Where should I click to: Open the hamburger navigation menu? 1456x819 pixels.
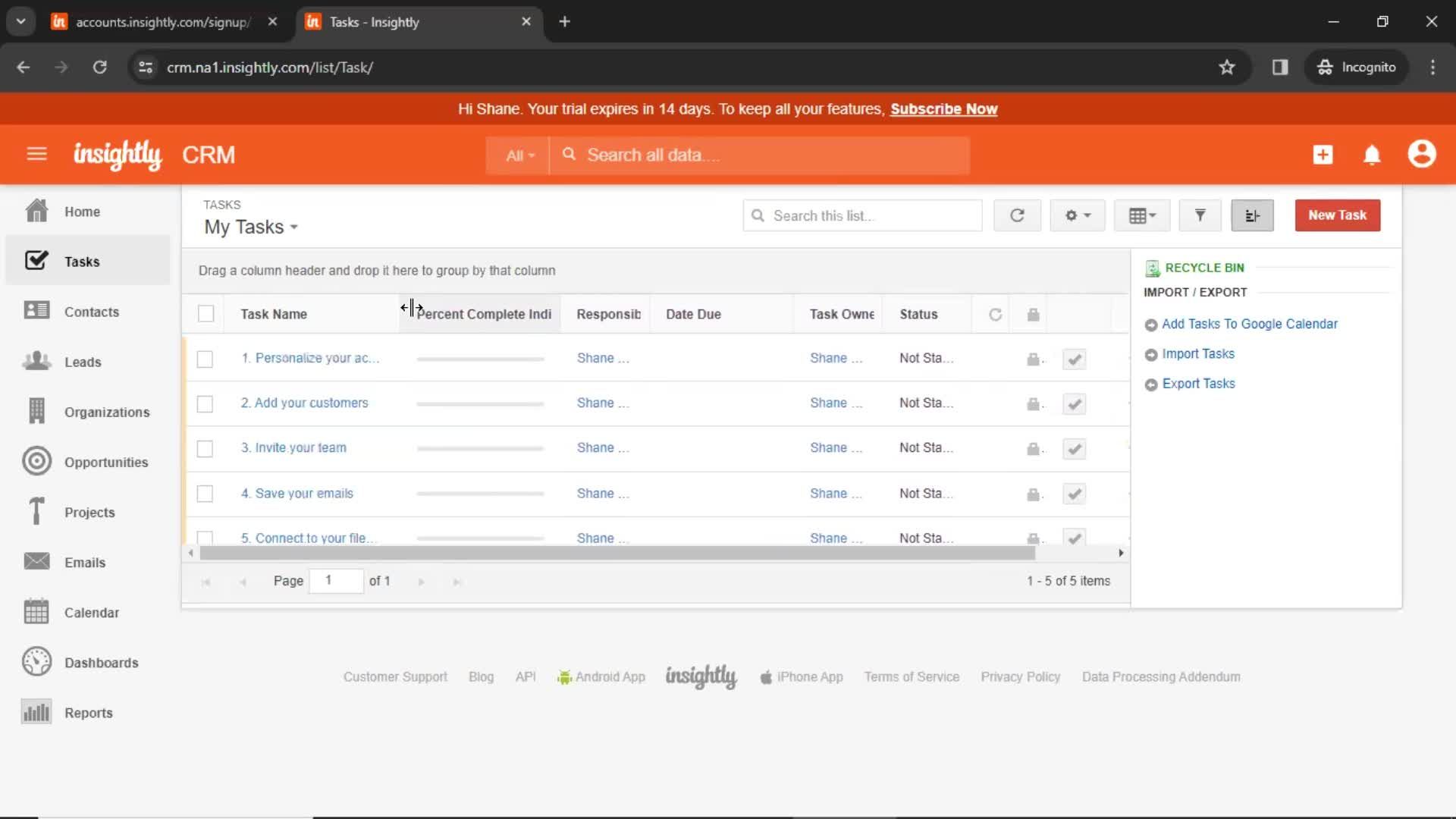coord(36,155)
